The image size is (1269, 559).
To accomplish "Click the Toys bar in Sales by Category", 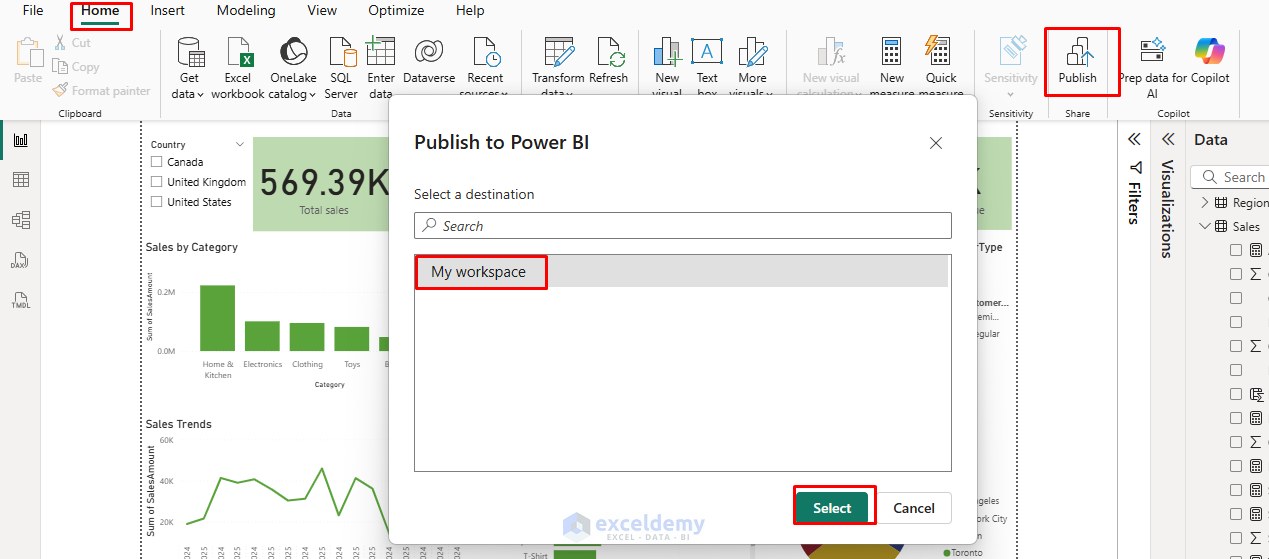I will 352,339.
